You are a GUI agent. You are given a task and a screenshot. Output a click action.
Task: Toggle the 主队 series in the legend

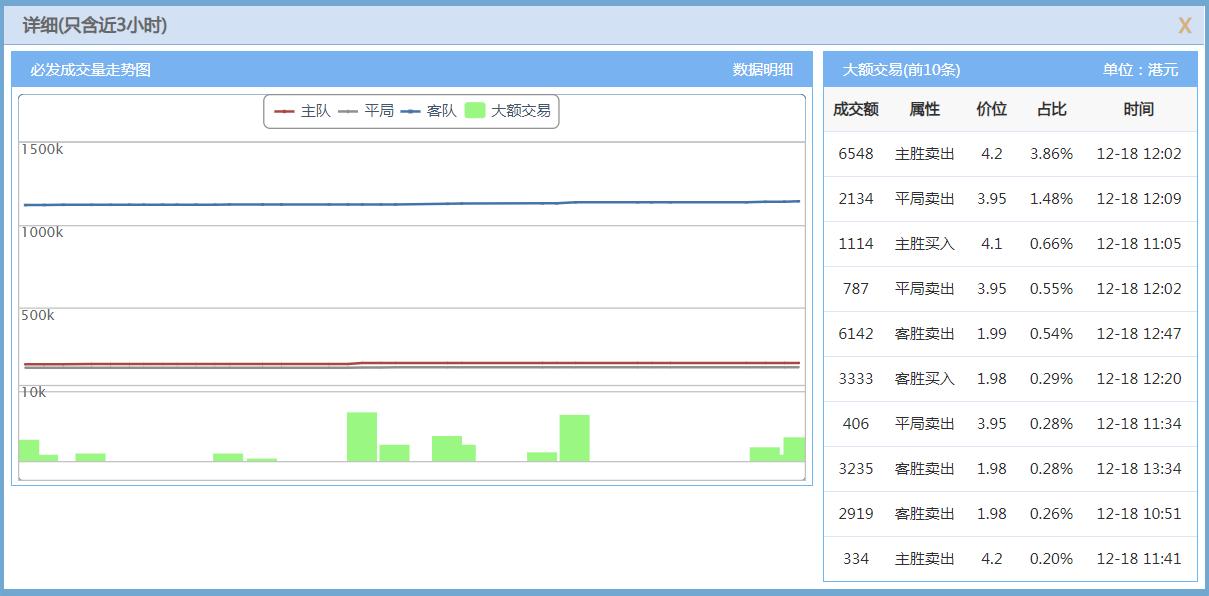(303, 111)
